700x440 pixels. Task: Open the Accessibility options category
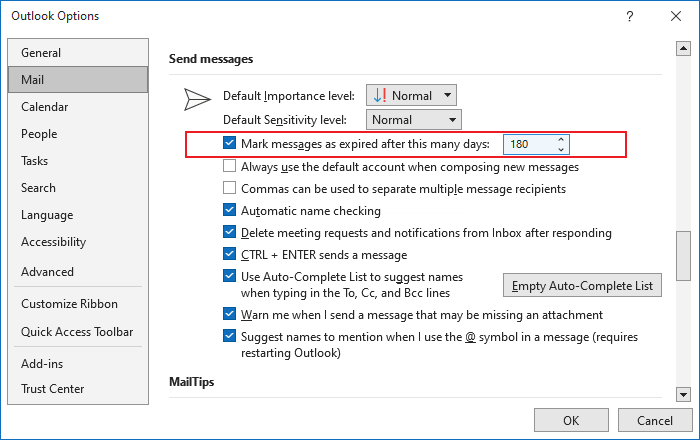78,242
